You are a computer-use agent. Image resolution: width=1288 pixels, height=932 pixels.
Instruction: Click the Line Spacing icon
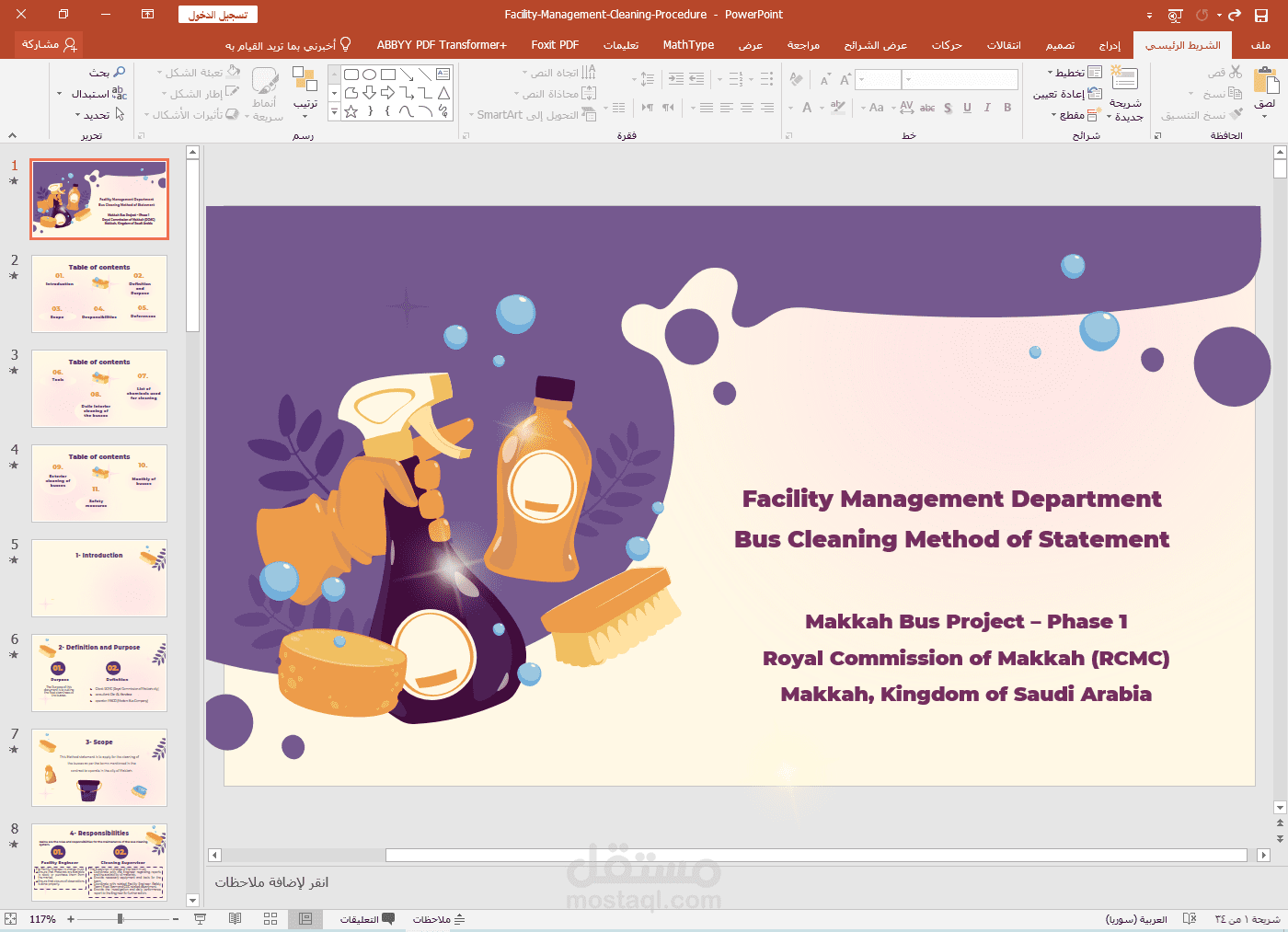pos(647,79)
